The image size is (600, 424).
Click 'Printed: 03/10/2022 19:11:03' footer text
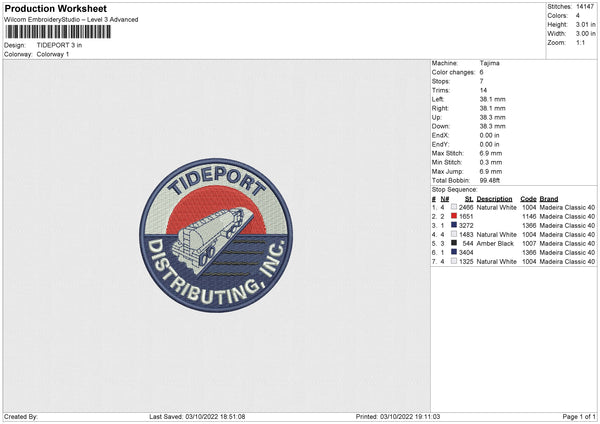point(398,417)
